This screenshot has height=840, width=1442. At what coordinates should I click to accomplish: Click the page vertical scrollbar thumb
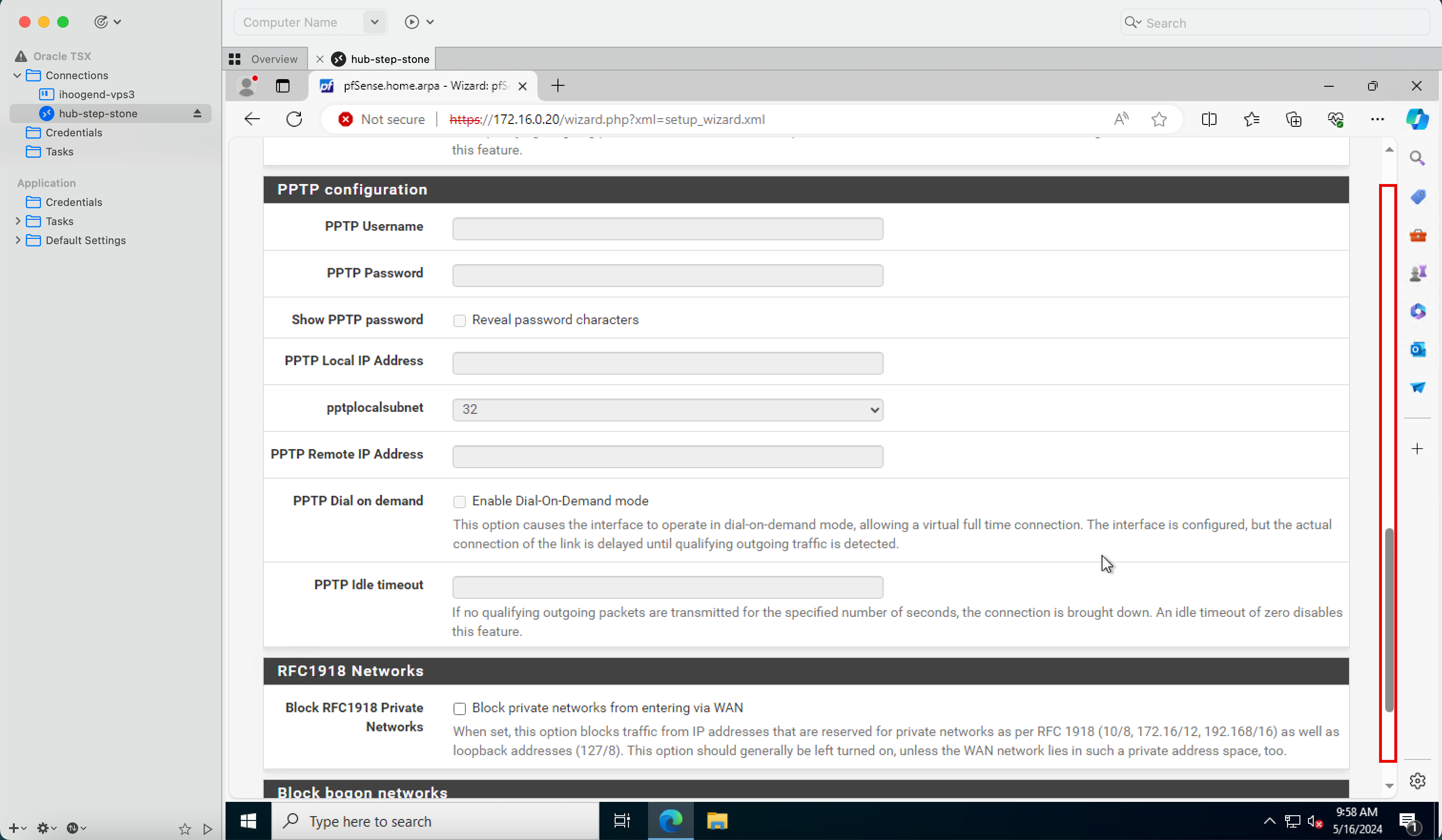tap(1389, 620)
